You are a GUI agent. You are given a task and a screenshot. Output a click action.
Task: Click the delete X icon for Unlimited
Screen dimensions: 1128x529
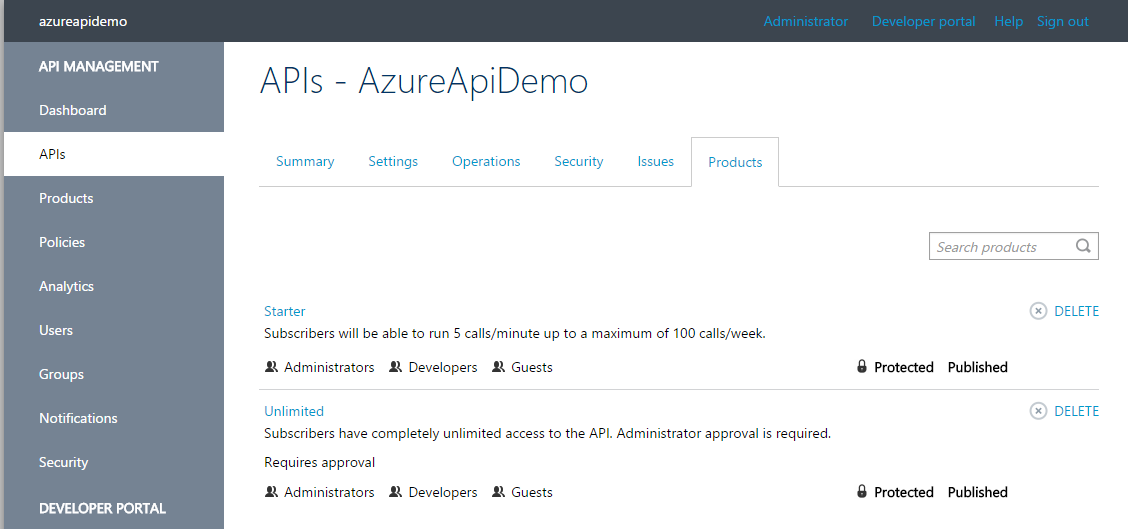[x=1038, y=411]
